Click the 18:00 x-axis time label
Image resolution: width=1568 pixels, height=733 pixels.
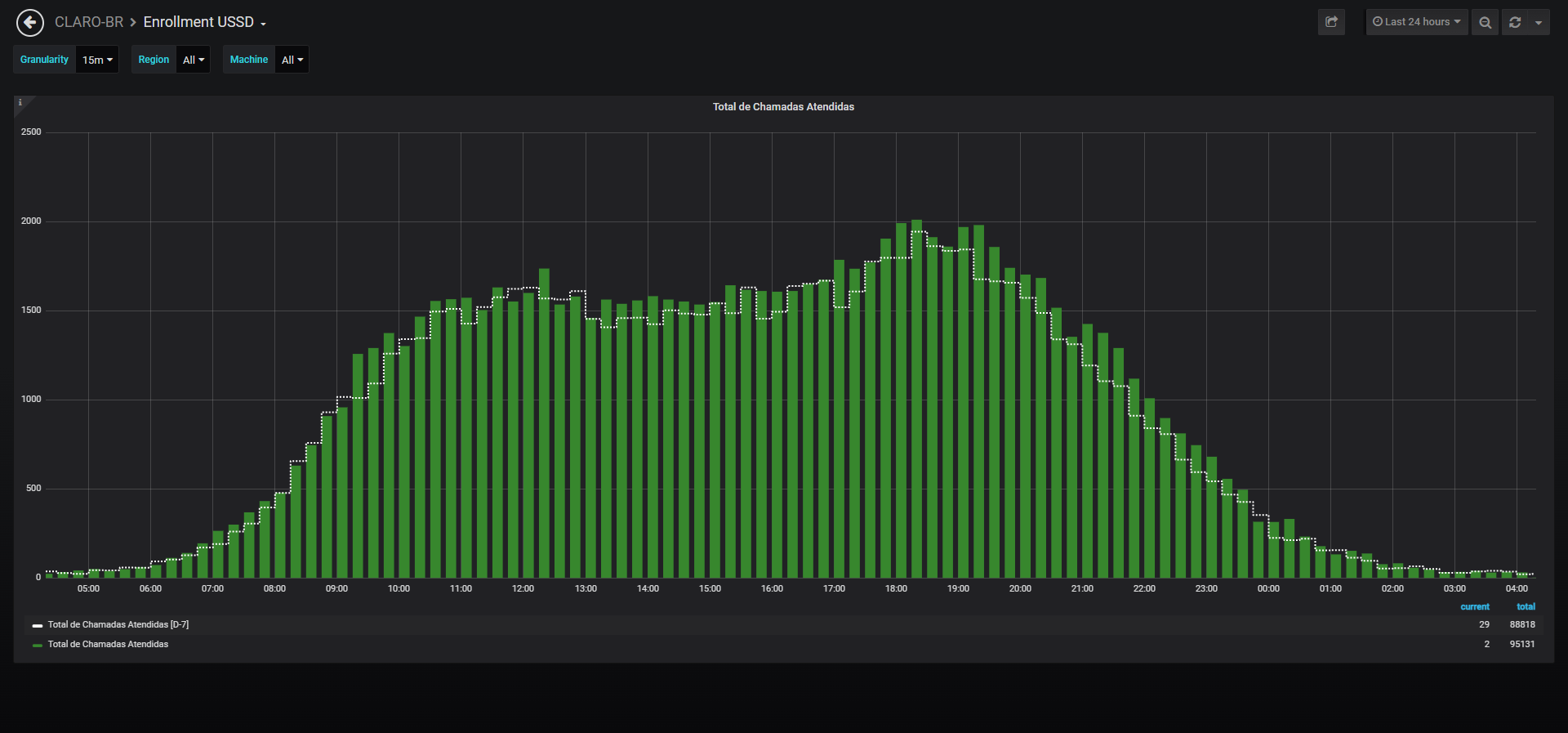point(896,588)
